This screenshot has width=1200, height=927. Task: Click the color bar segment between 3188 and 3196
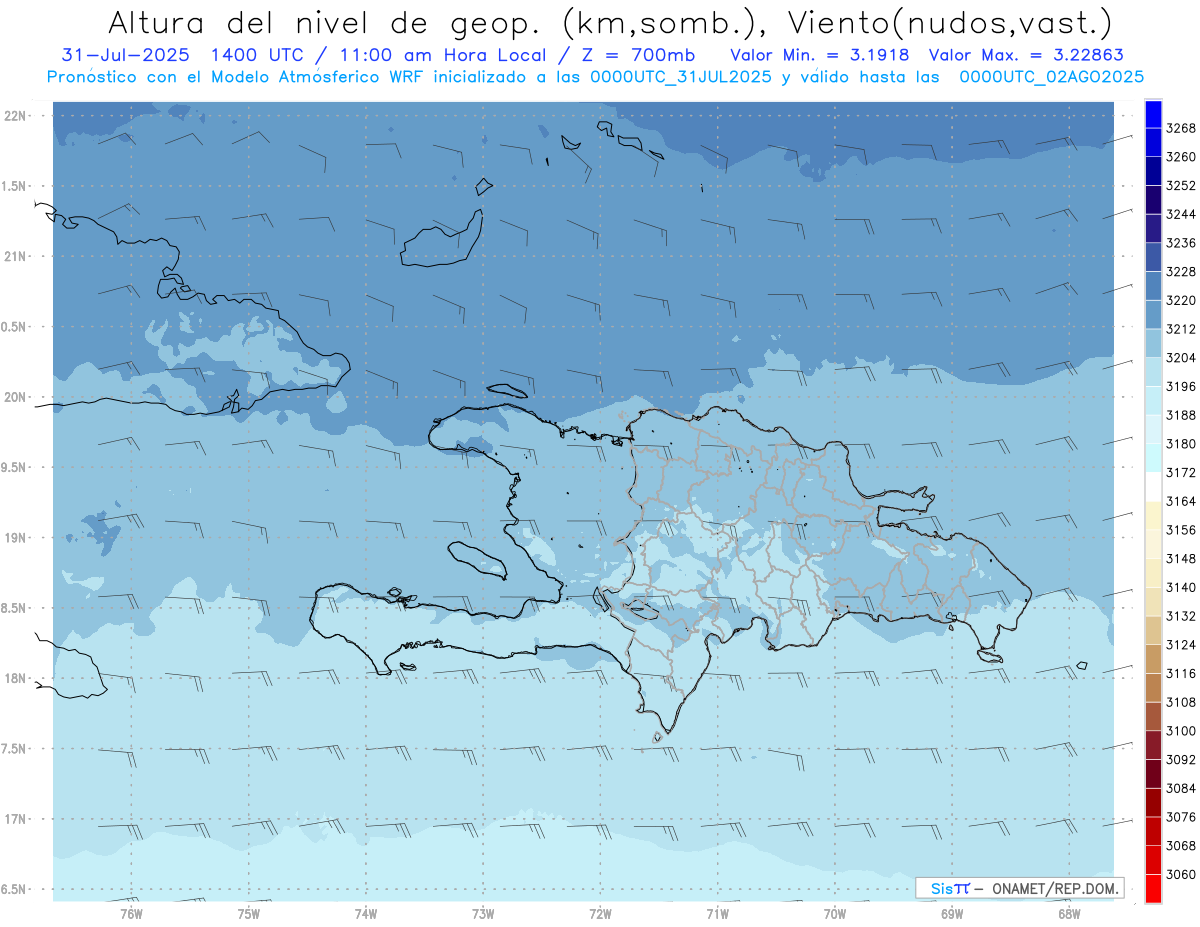click(1153, 400)
